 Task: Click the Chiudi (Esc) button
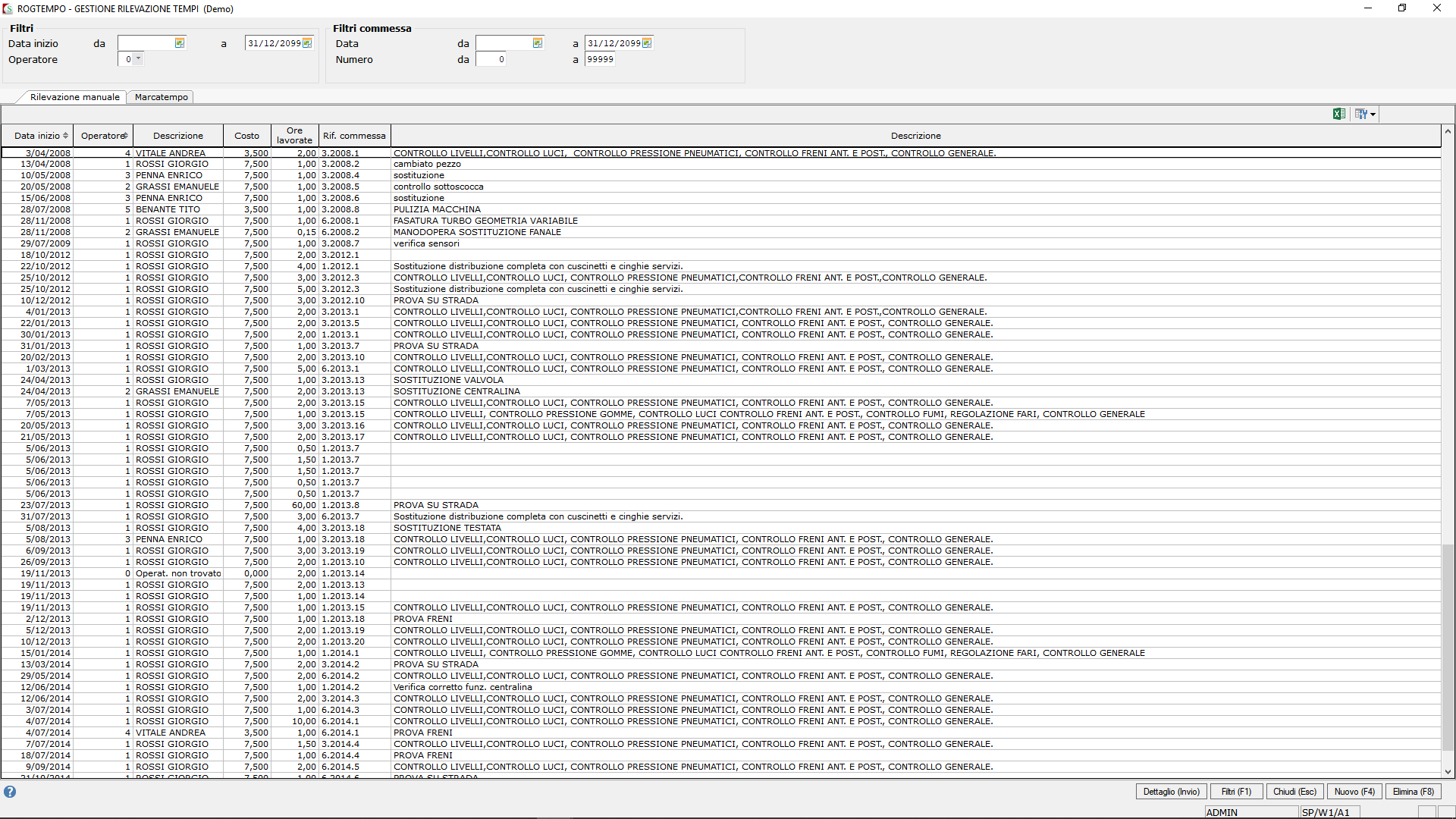click(x=1294, y=792)
